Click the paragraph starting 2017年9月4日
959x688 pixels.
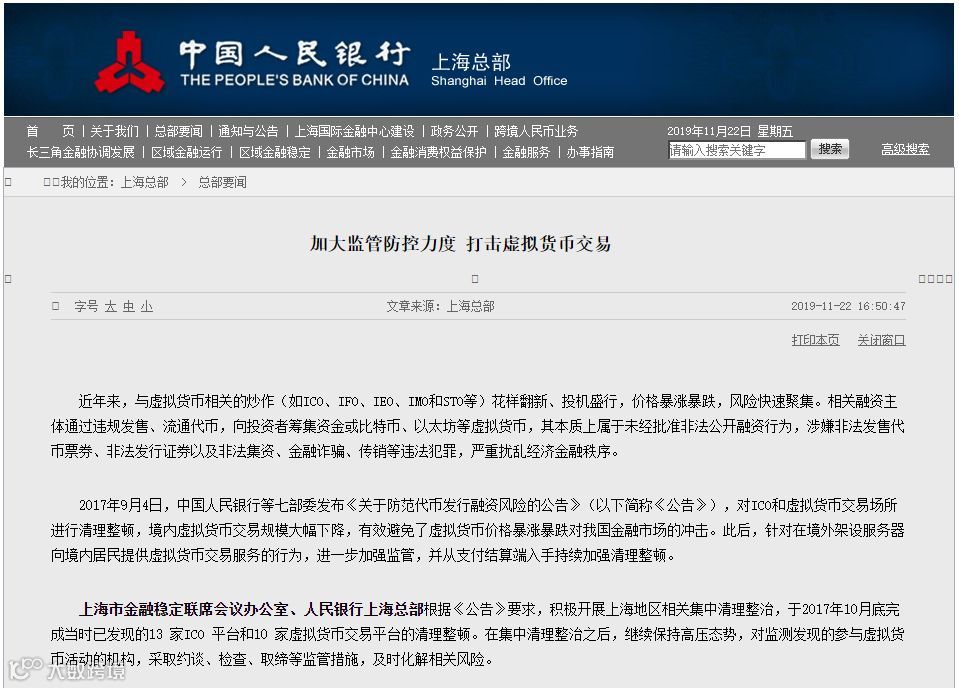(x=478, y=530)
